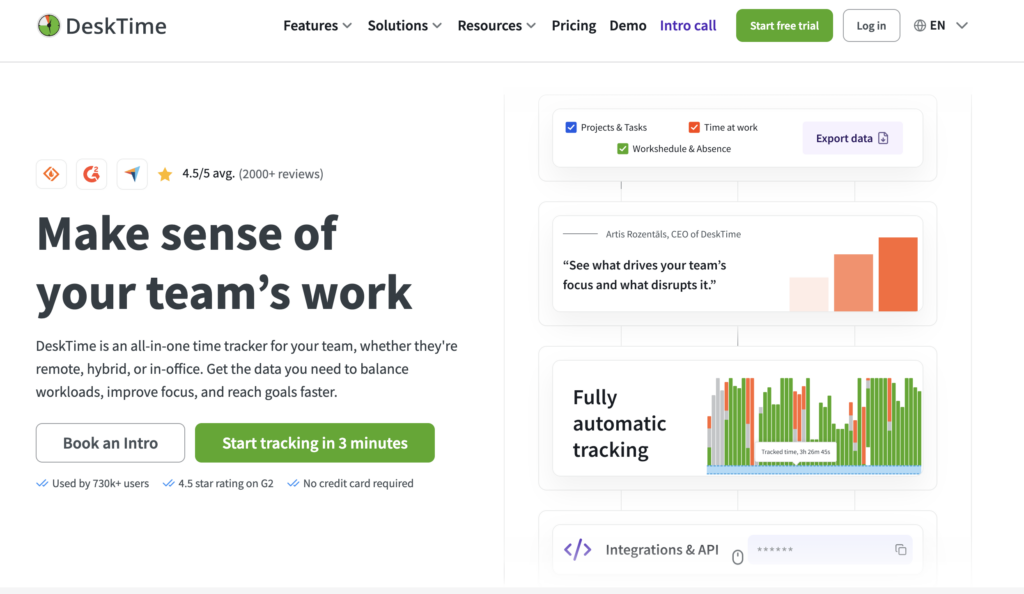Expand the Resources dropdown chevron
This screenshot has height=594, width=1024.
tap(532, 26)
